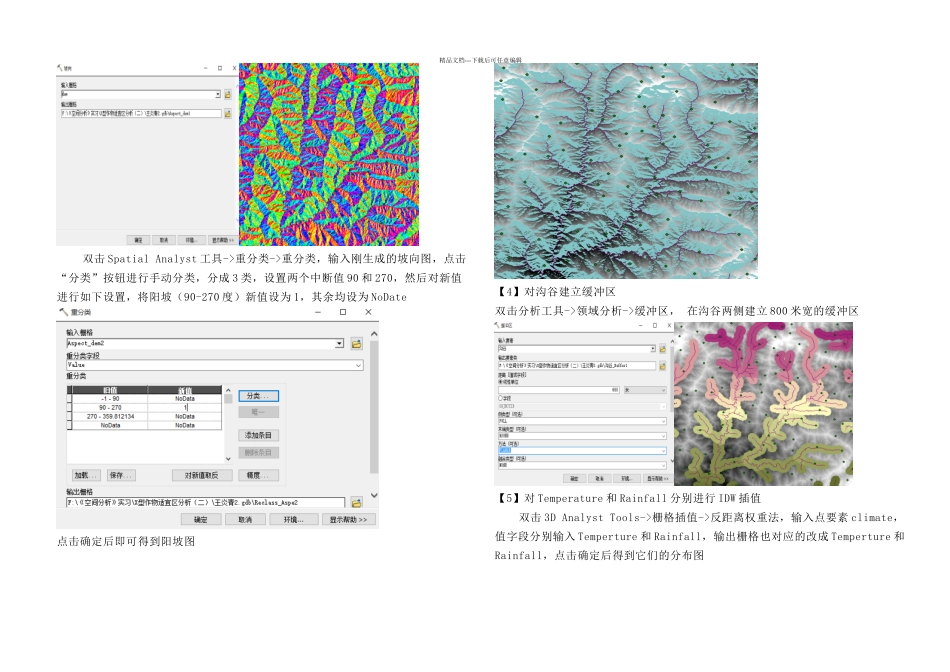Open dissolve type dropdown in Buffer dialog
Image resolution: width=950 pixels, height=672 pixels.
point(663,465)
